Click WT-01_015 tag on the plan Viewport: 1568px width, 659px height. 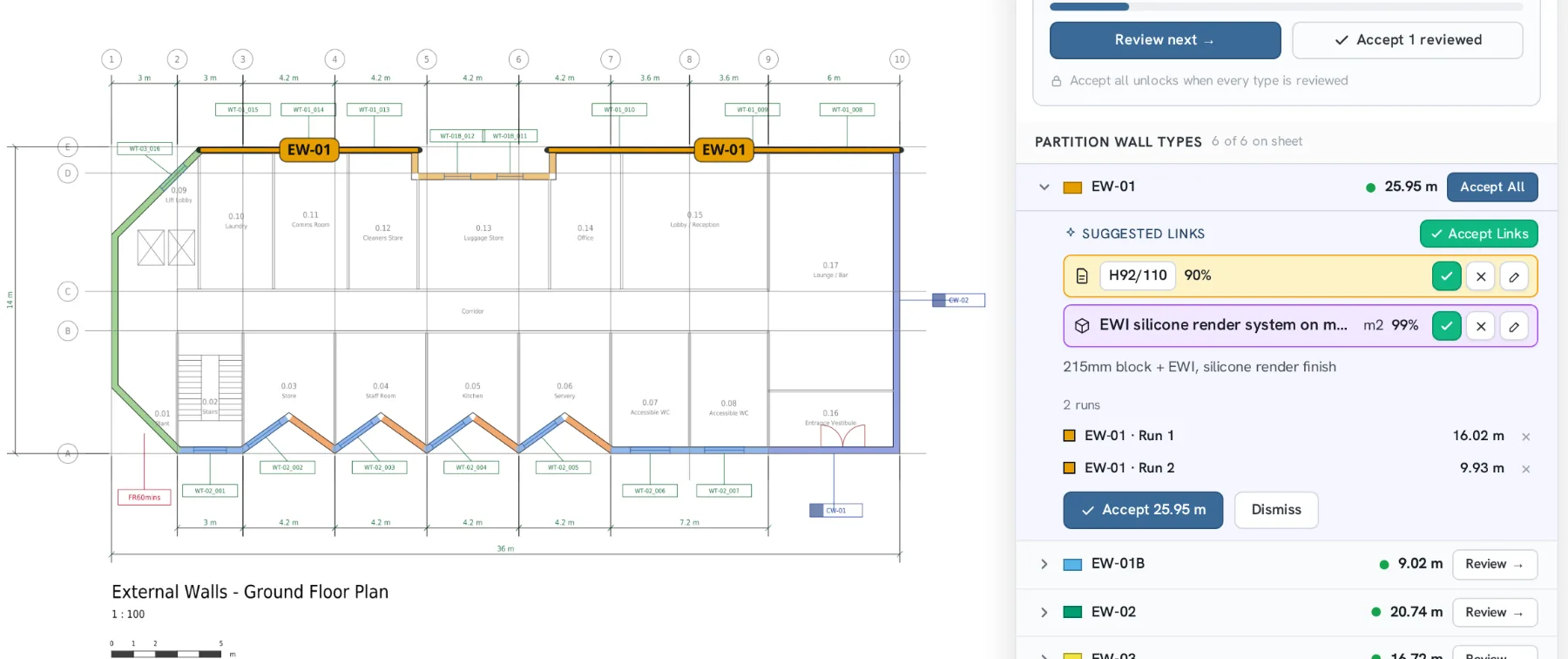point(243,110)
